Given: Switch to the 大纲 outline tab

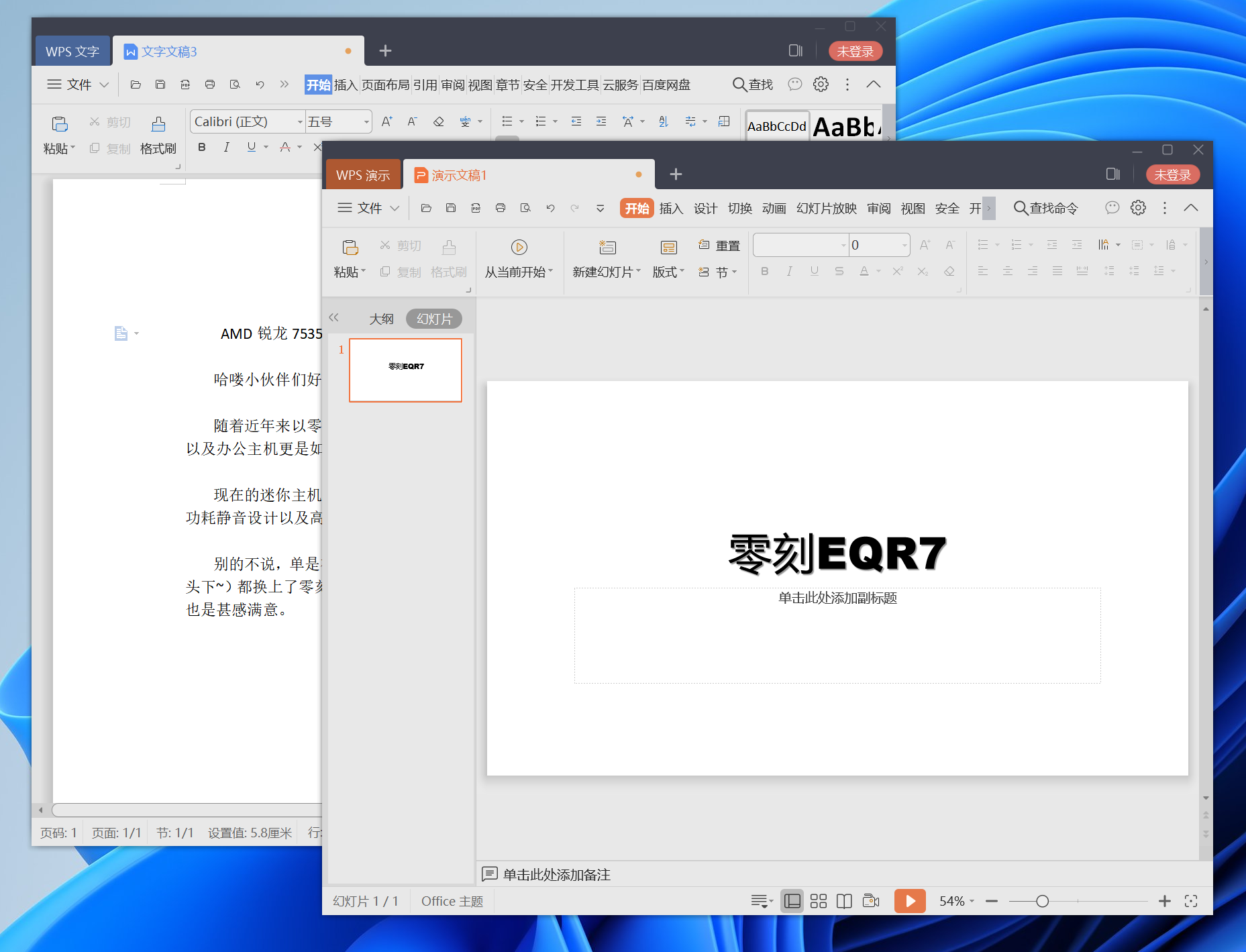Looking at the screenshot, I should [x=381, y=319].
